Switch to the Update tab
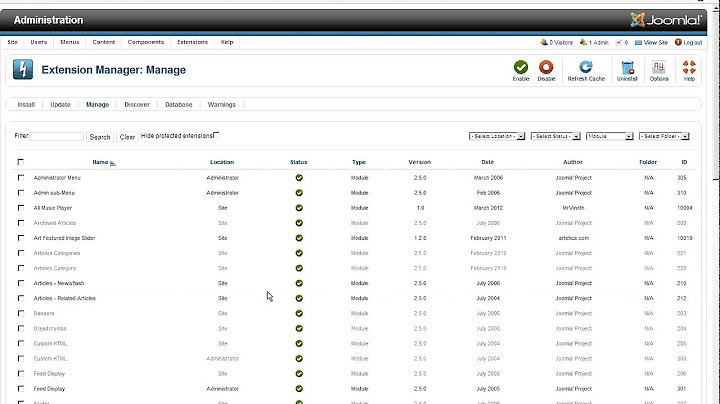Viewport: 720px width, 404px height. (60, 105)
